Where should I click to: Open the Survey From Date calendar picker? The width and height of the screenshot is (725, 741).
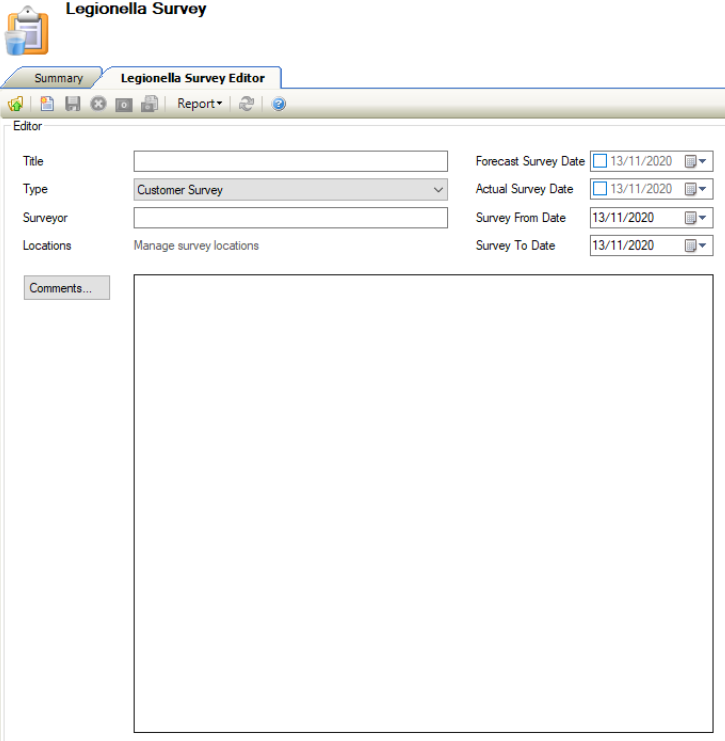696,218
